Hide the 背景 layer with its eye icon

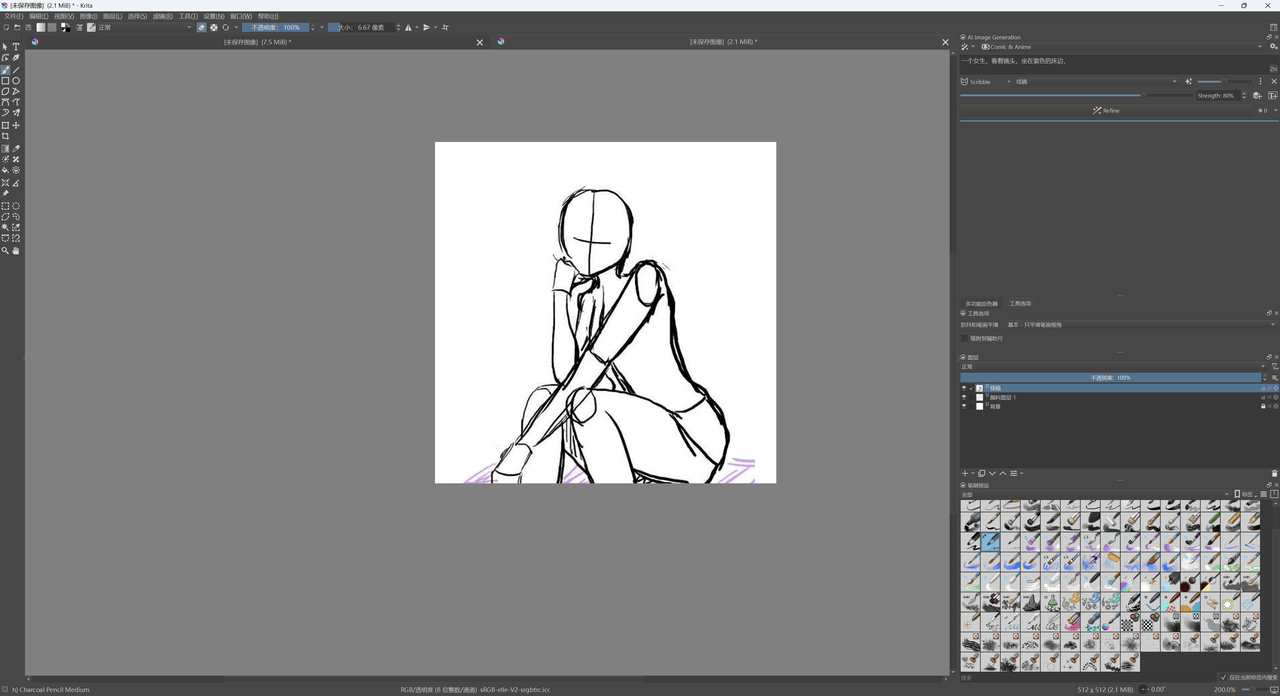click(964, 407)
